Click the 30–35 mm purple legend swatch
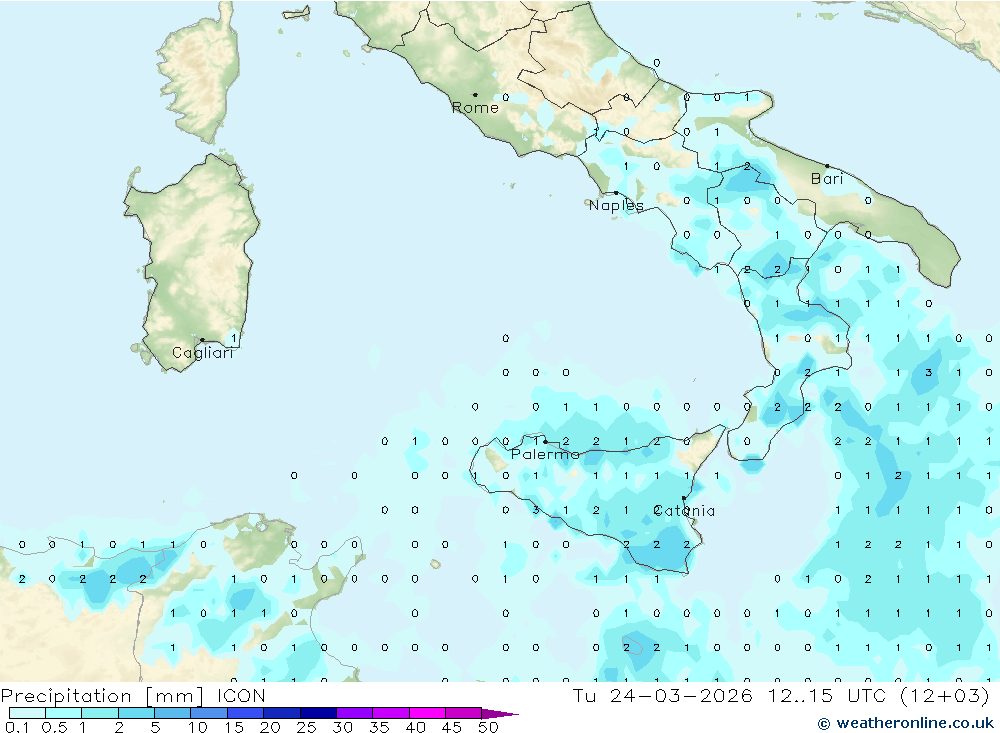 pyautogui.click(x=355, y=713)
